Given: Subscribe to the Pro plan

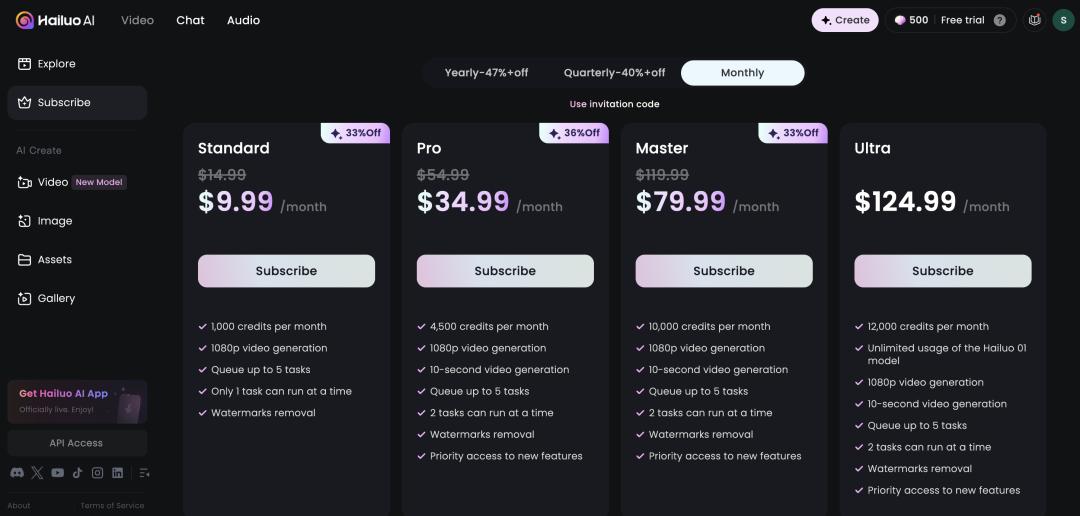Looking at the screenshot, I should point(505,271).
